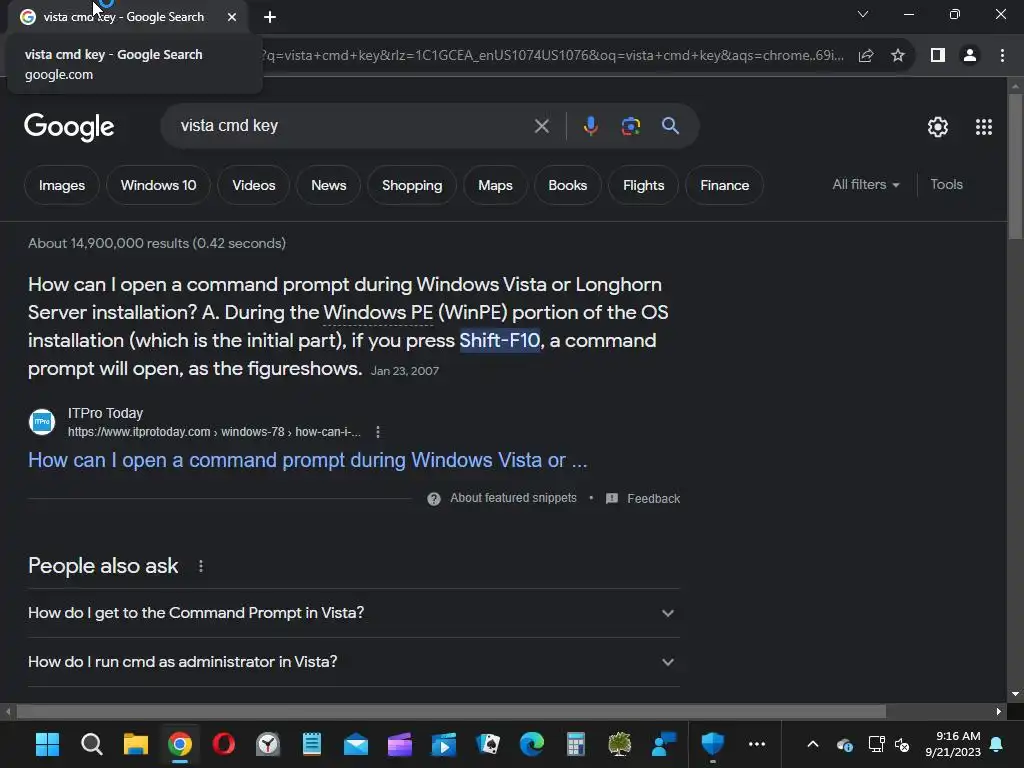Go to Google home via logo
Viewport: 1024px width, 768px height.
(x=69, y=127)
